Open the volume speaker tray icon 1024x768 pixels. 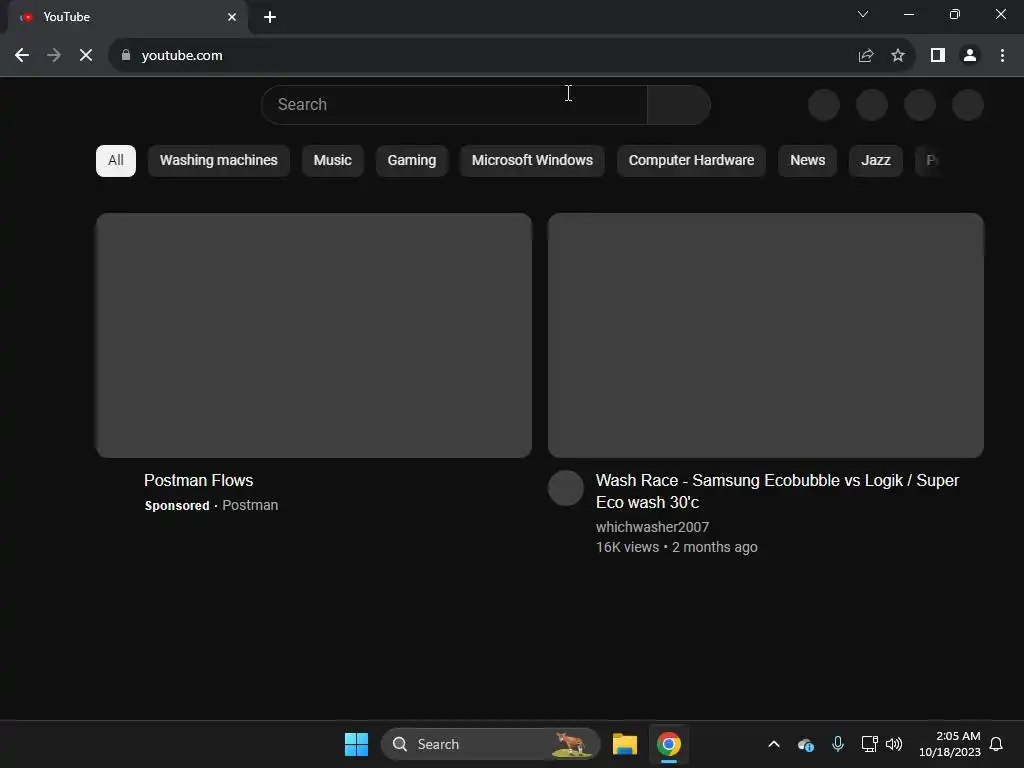coord(894,744)
